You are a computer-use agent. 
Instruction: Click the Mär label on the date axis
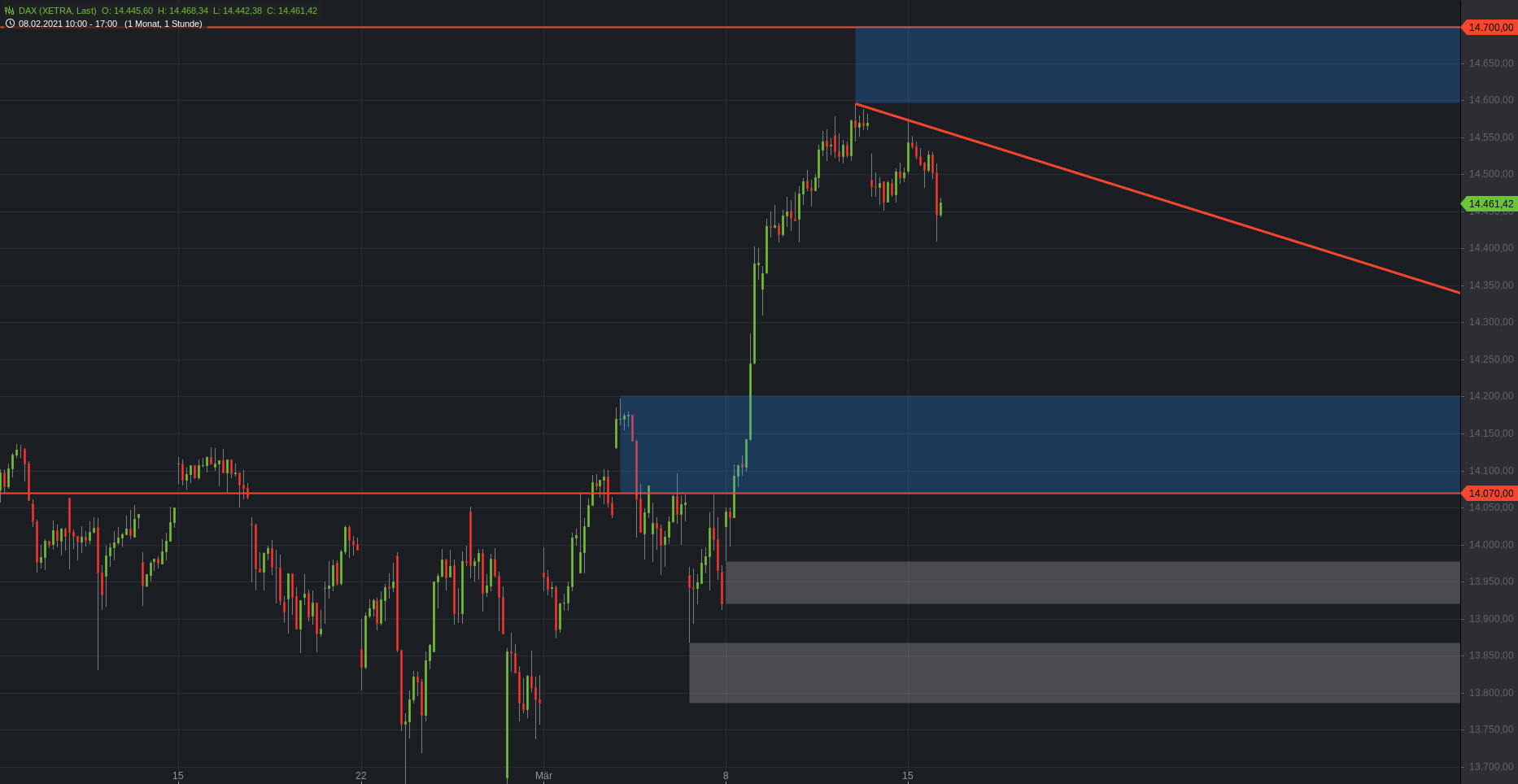[x=543, y=776]
